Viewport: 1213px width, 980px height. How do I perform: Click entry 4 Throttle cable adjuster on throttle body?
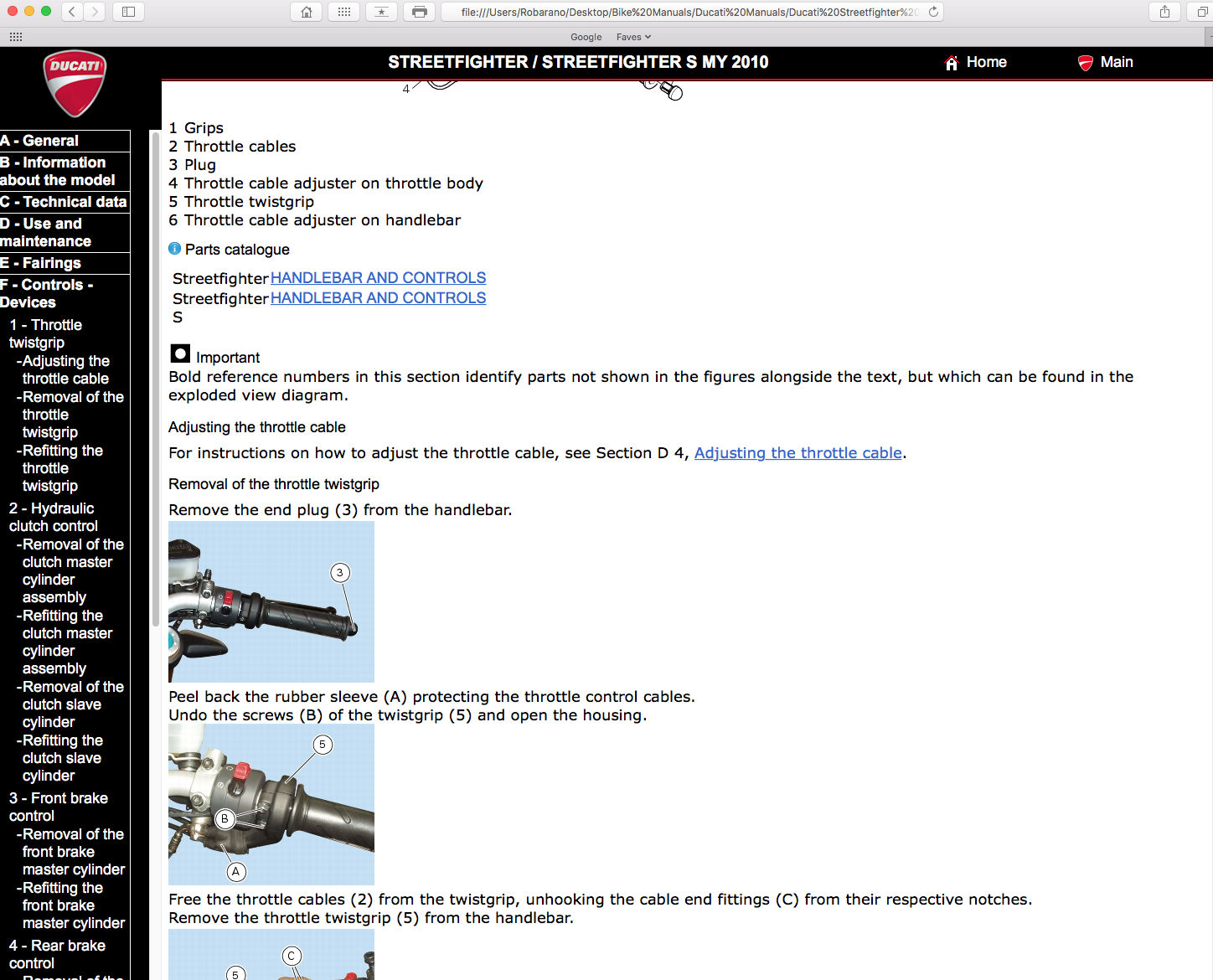tap(326, 183)
